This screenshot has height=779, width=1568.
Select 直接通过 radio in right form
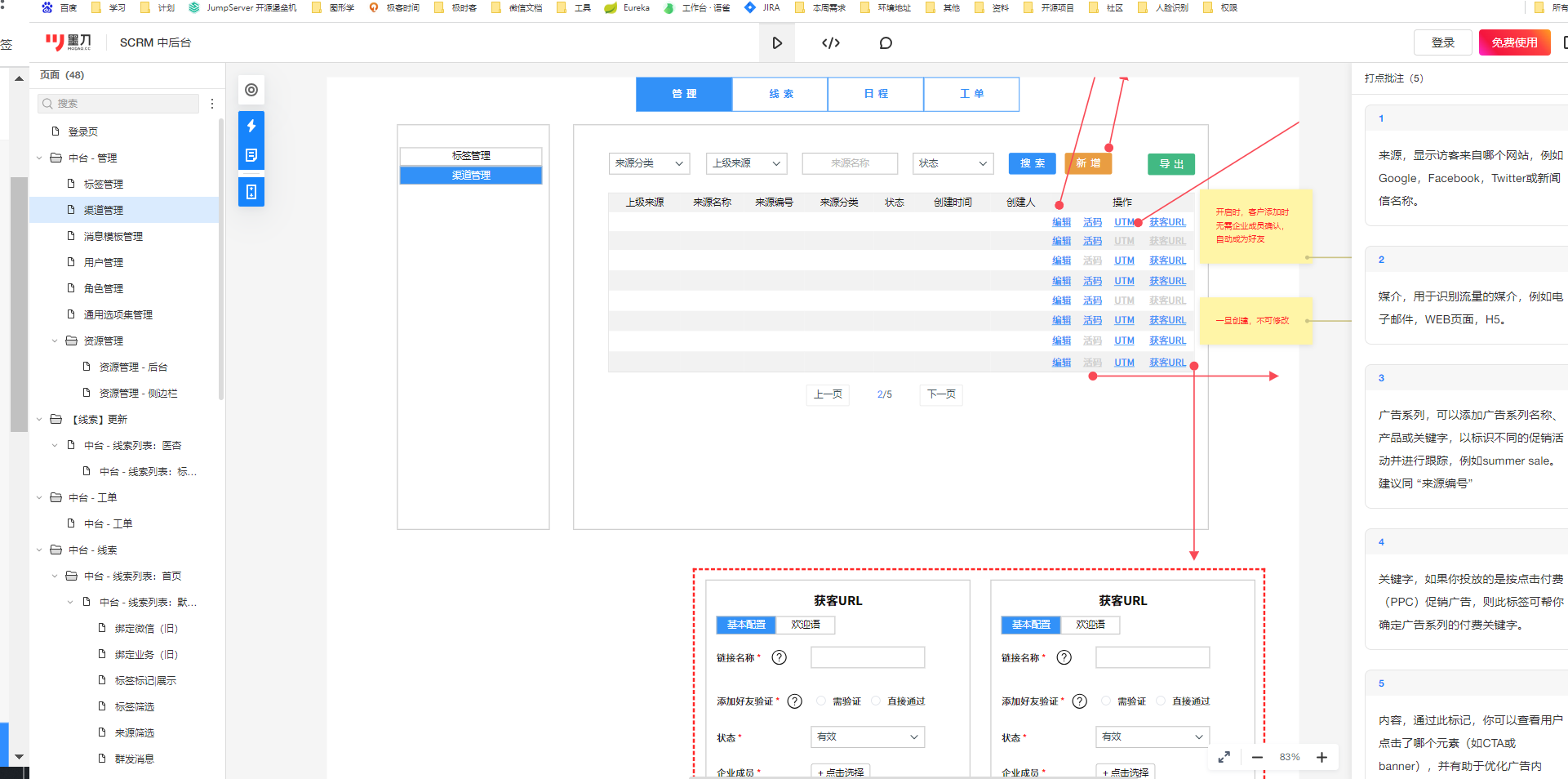coord(1161,701)
